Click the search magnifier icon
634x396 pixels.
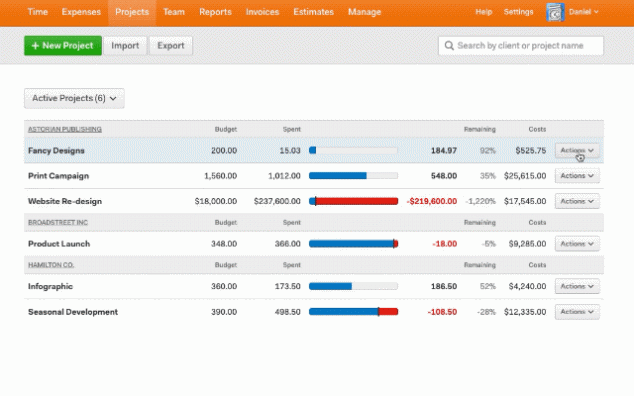[x=449, y=46]
